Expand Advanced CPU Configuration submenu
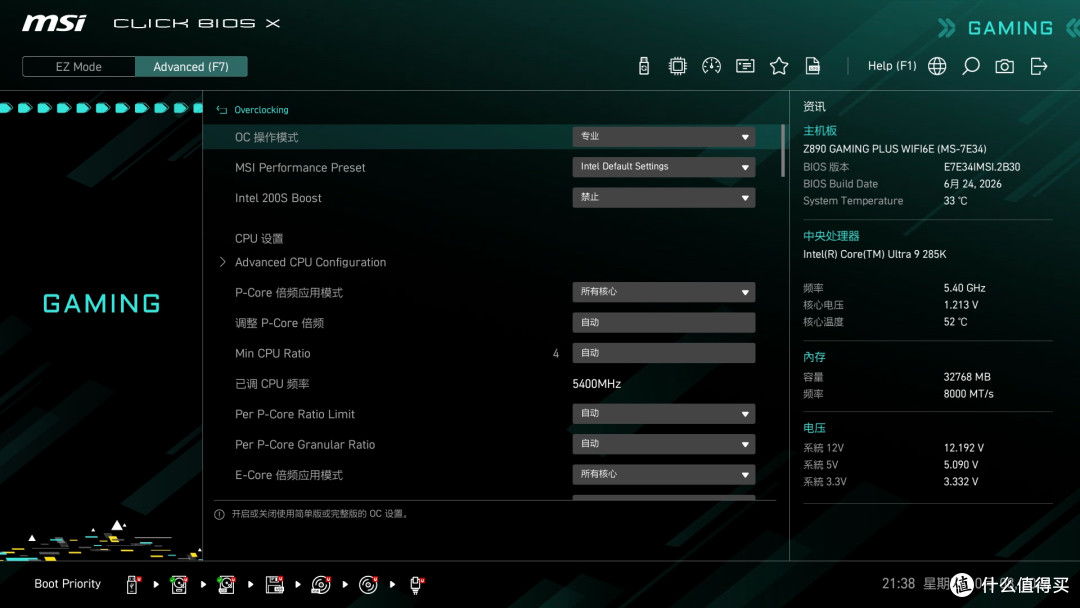 click(x=310, y=262)
